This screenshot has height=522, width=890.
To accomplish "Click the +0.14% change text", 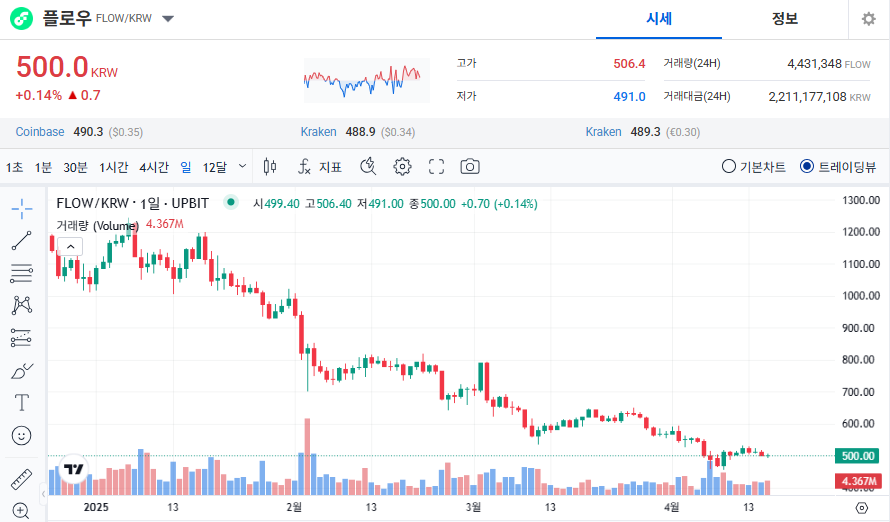I will pos(38,95).
